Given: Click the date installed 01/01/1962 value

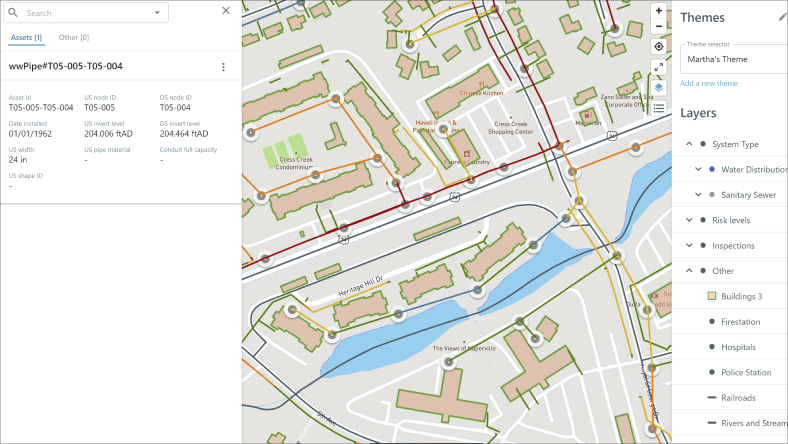Looking at the screenshot, I should pyautogui.click(x=30, y=134).
